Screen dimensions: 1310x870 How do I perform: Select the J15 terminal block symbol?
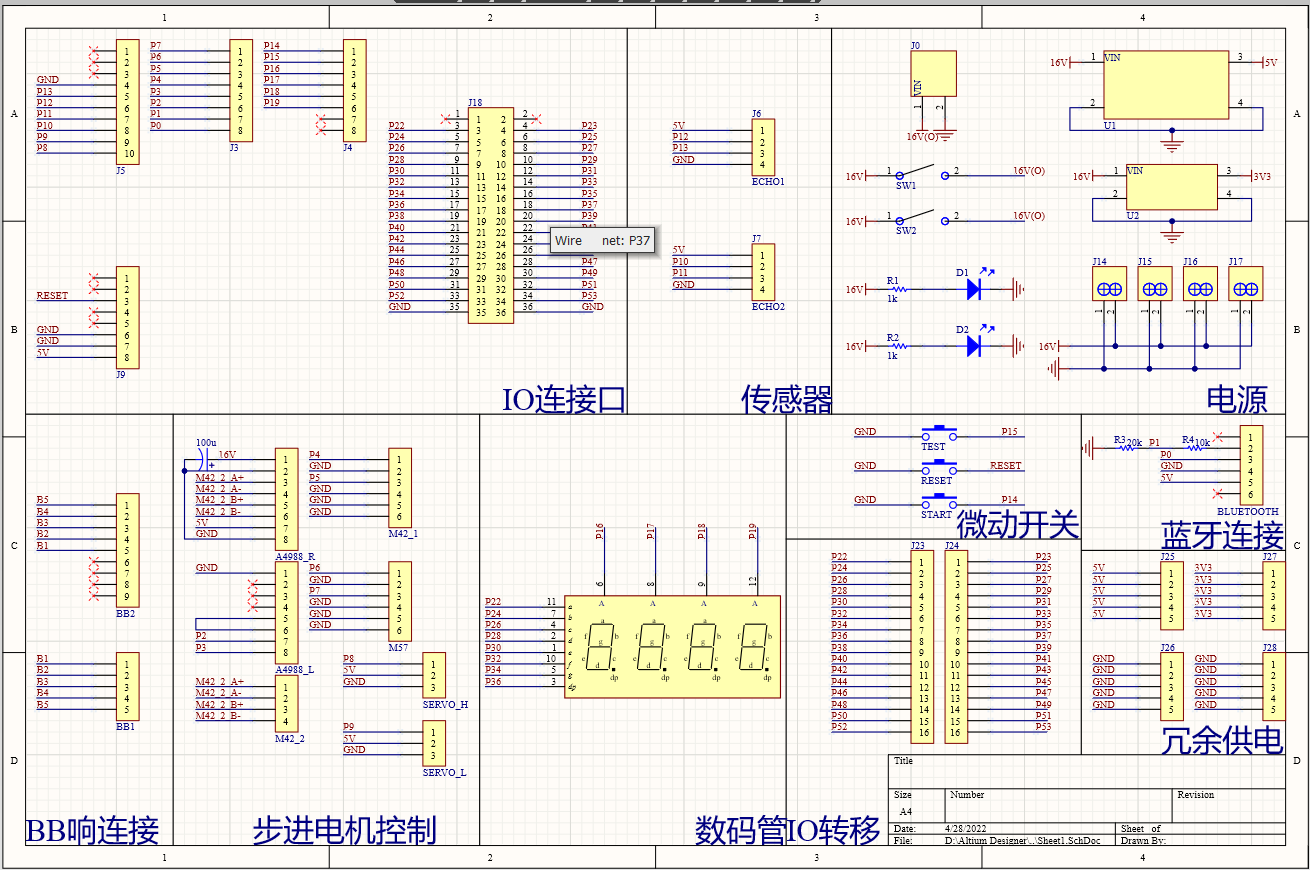(1154, 285)
